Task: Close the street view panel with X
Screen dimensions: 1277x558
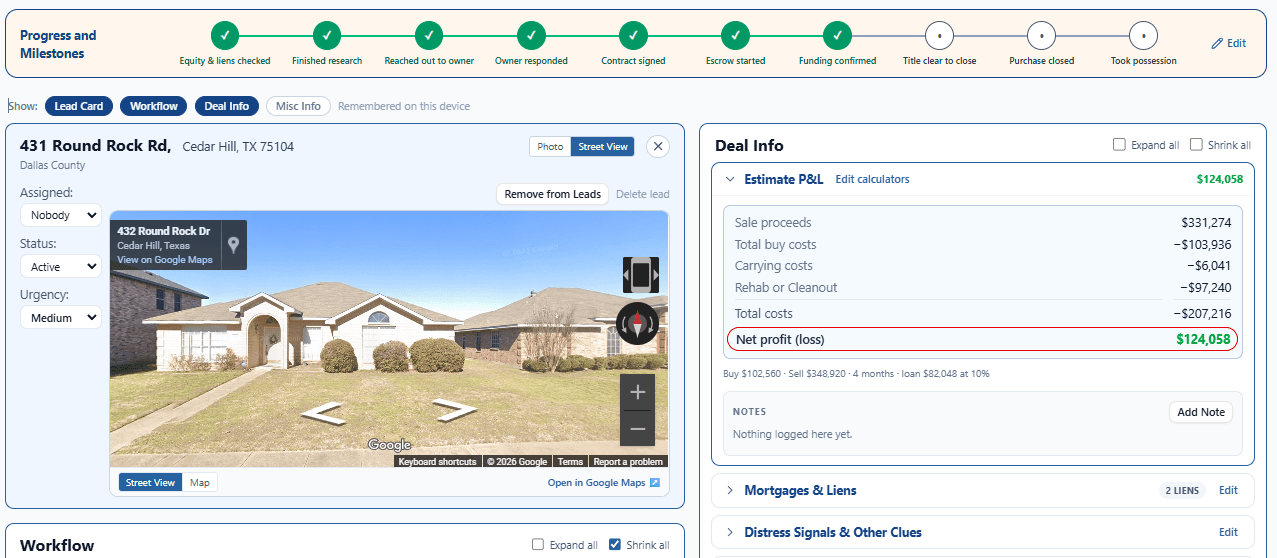Action: click(658, 146)
